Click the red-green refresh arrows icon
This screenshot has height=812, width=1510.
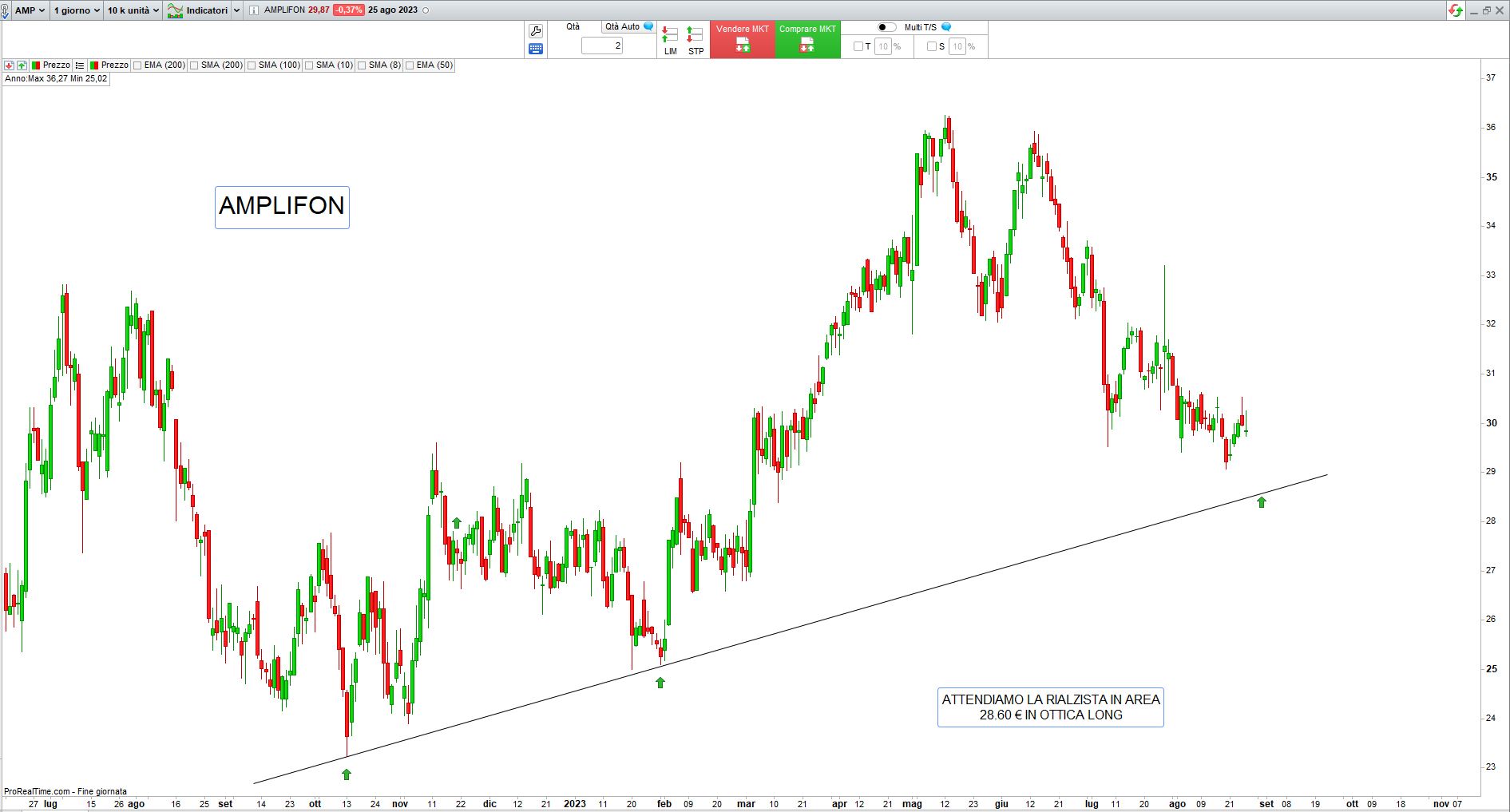point(1456,10)
